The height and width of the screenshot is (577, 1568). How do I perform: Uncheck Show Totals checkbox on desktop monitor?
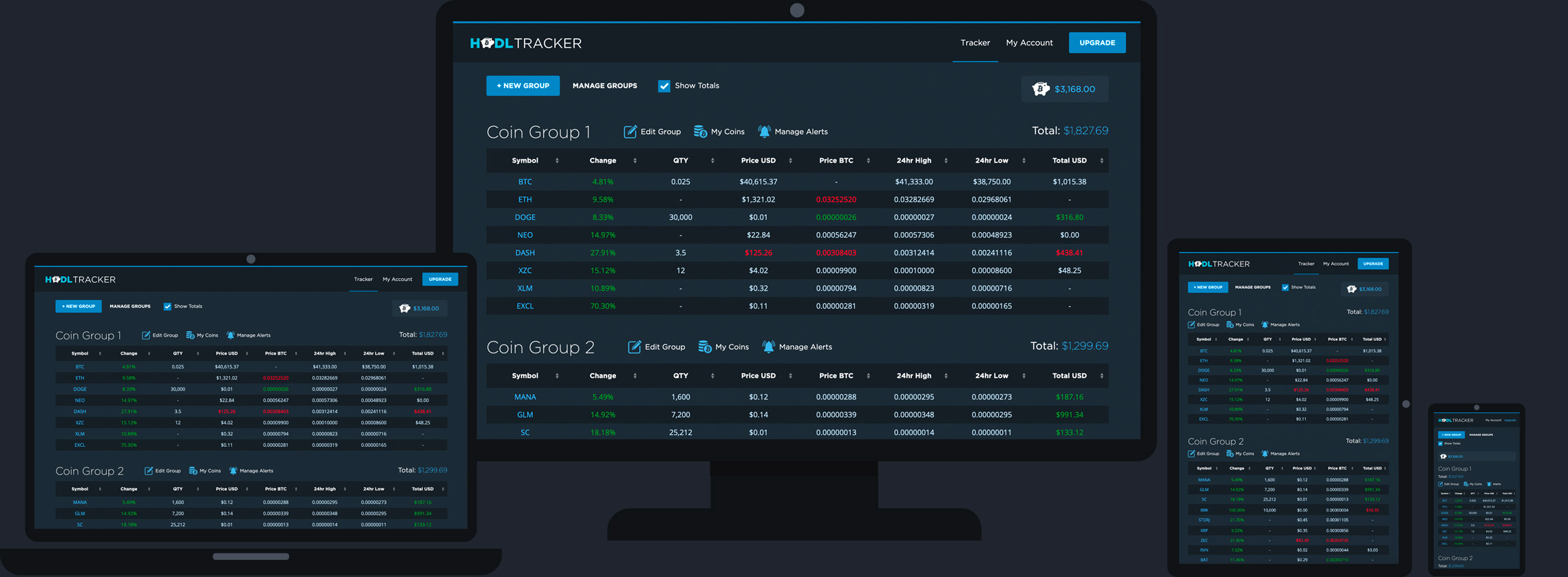[664, 86]
